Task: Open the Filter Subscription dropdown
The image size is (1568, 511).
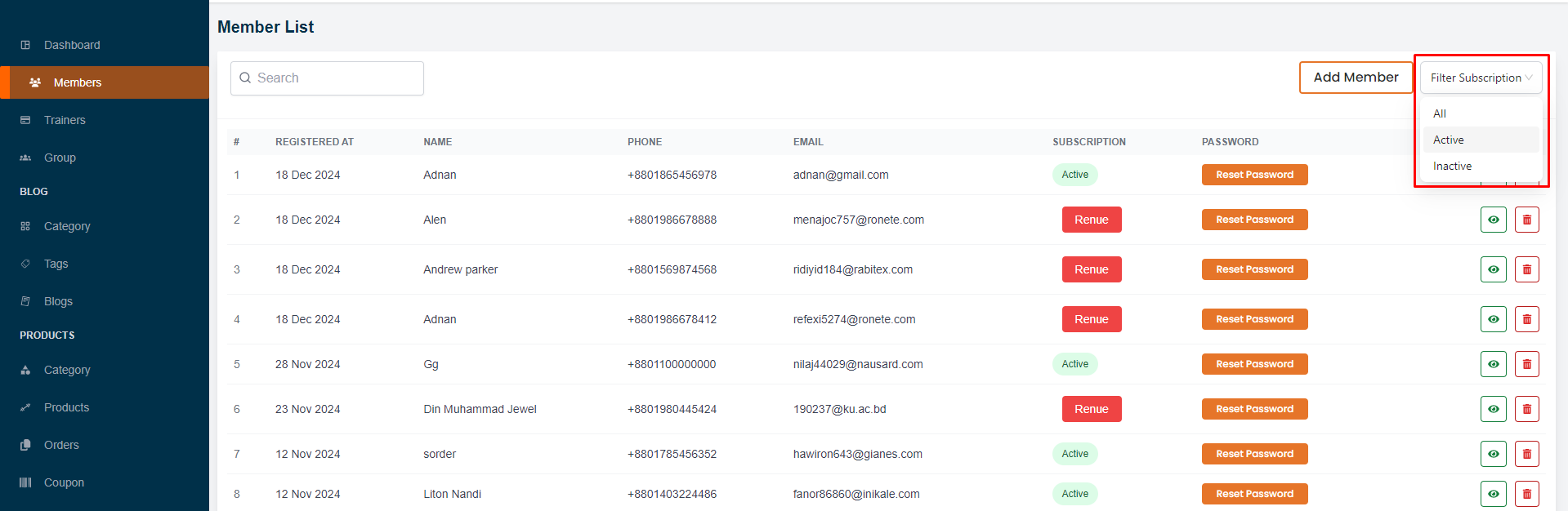Action: pos(1481,78)
